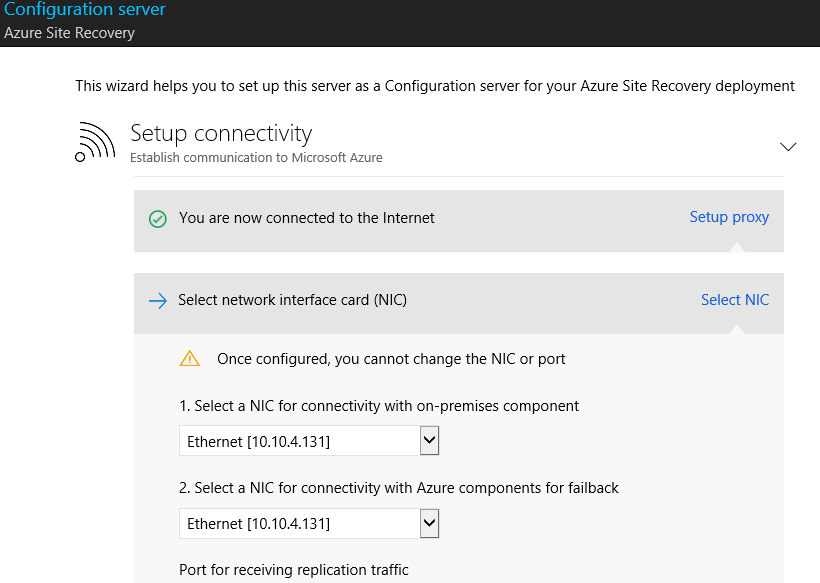Click the wizard description sentence
820x583 pixels.
pyautogui.click(x=435, y=86)
